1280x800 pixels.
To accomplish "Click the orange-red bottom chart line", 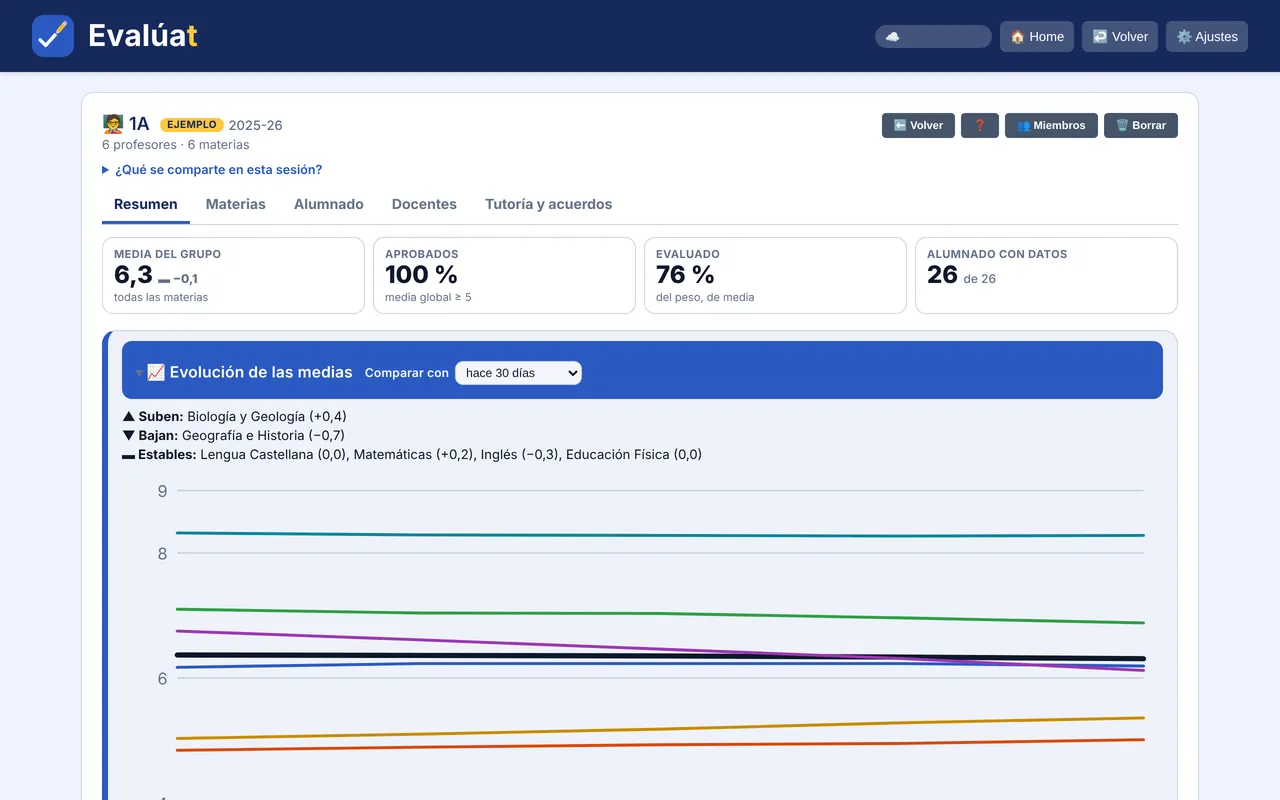I will tap(660, 745).
